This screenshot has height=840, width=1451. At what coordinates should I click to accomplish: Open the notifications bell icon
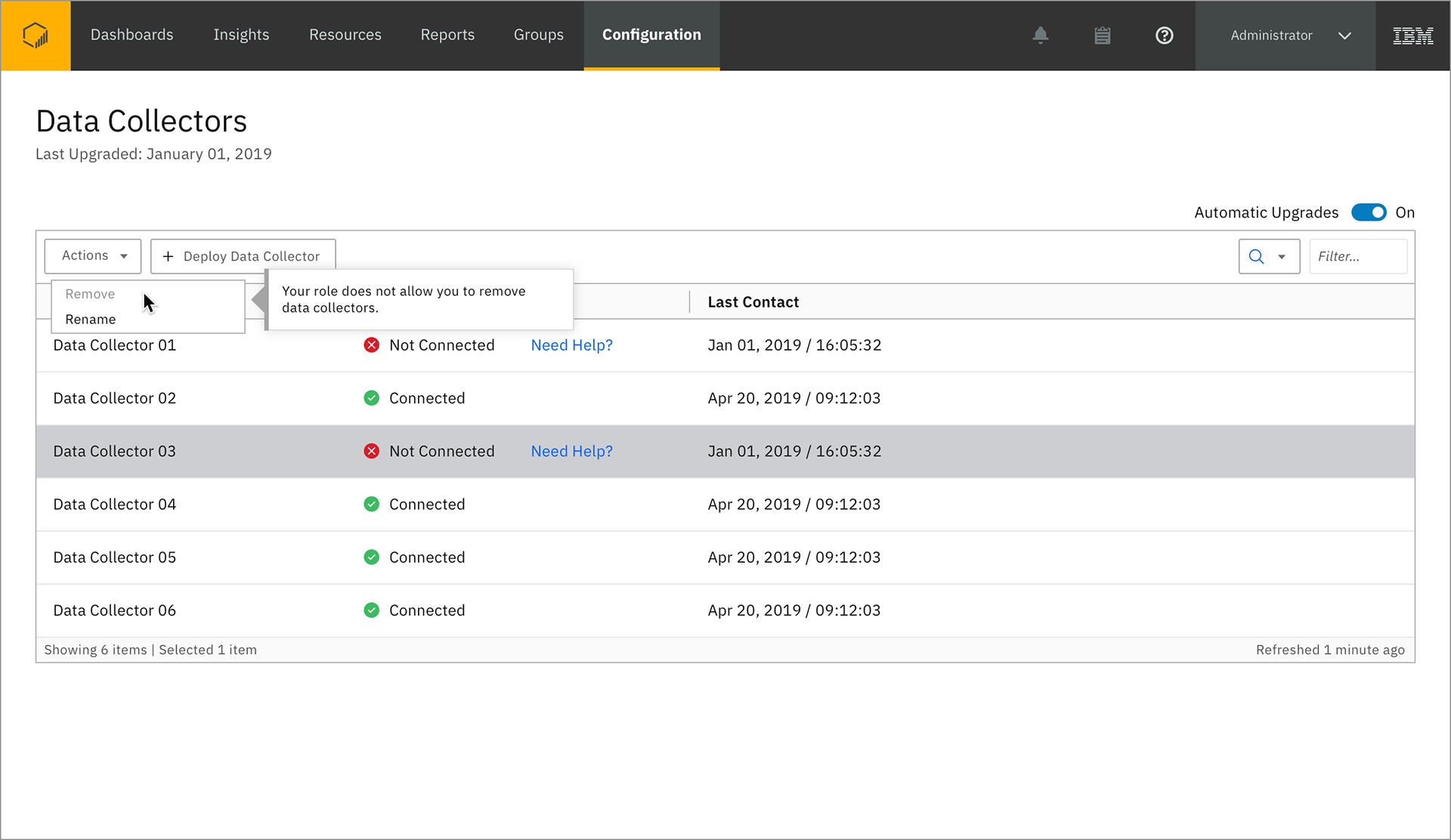pyautogui.click(x=1041, y=36)
